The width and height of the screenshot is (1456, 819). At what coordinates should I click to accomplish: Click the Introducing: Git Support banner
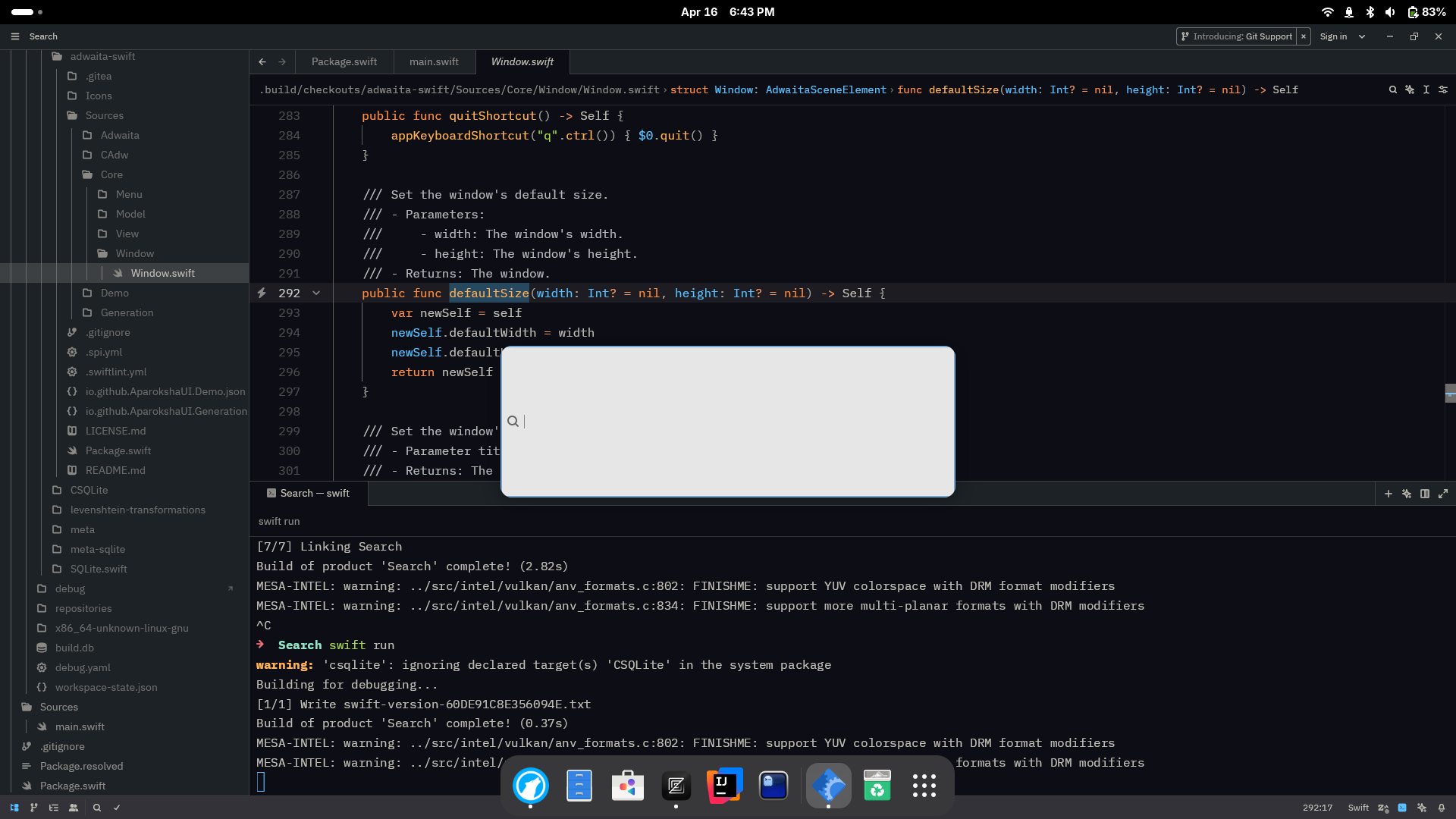point(1236,36)
